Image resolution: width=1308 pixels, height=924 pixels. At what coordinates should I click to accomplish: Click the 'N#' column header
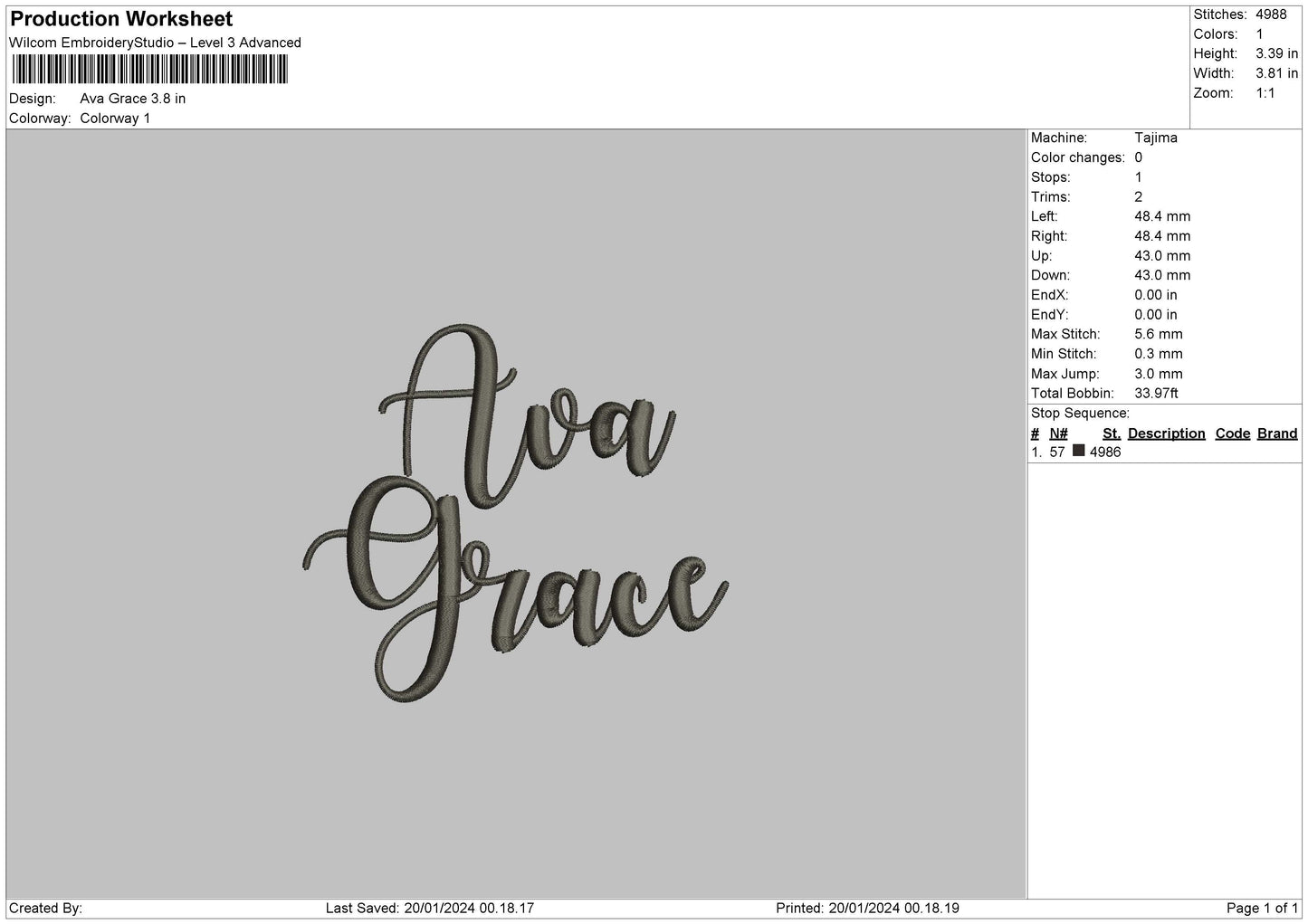point(1058,433)
